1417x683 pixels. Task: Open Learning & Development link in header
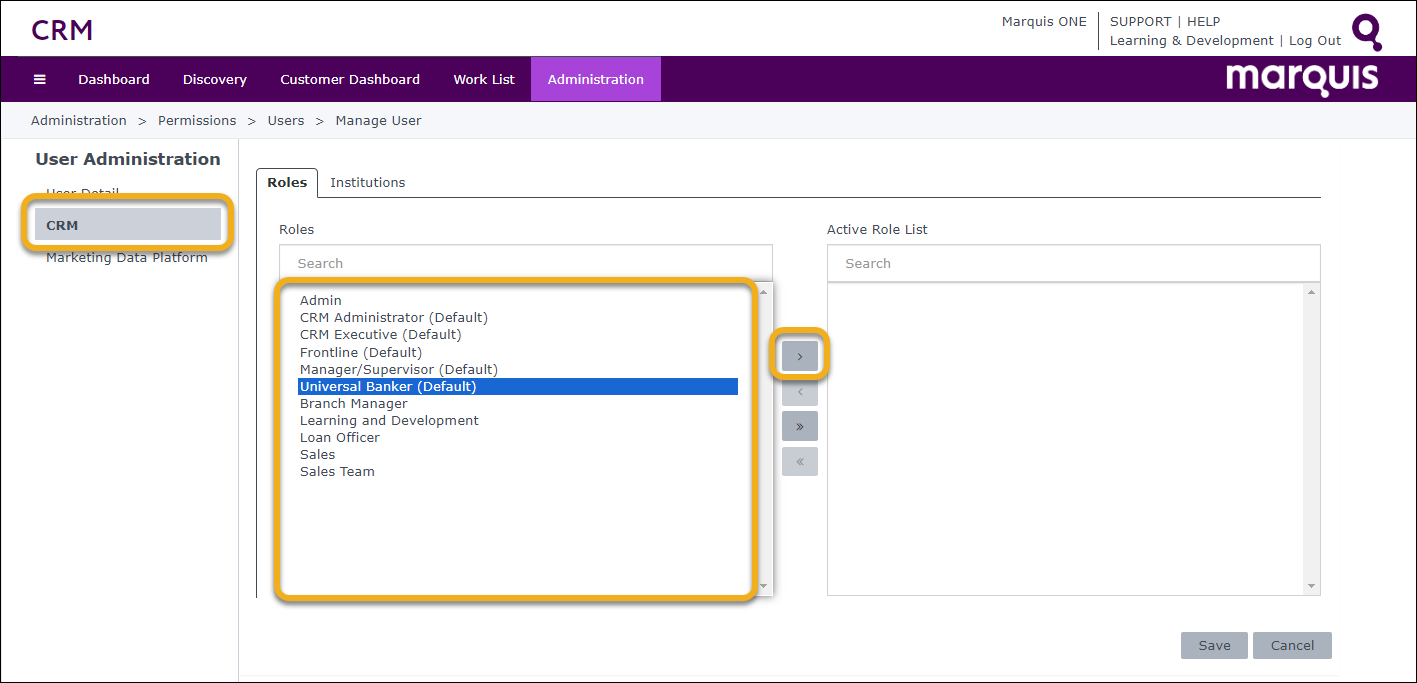click(x=1192, y=40)
